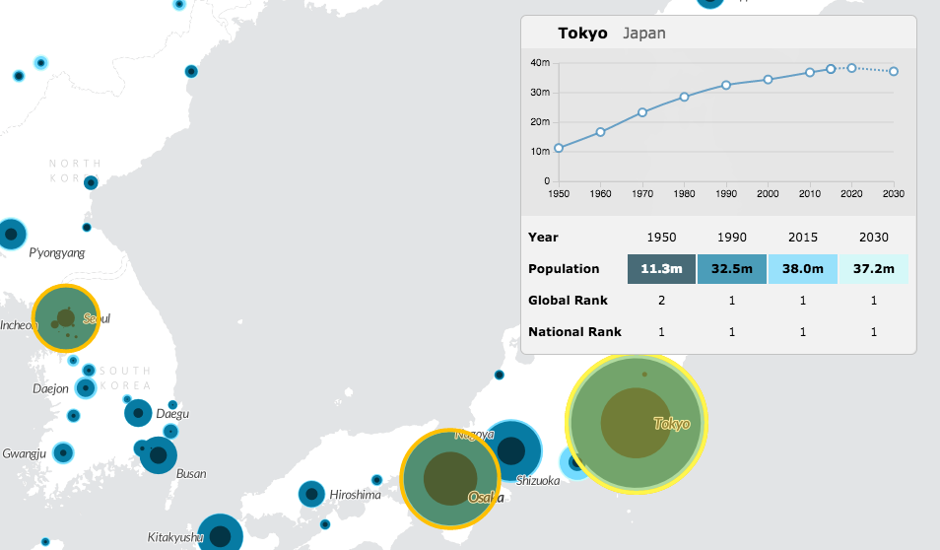Click the North Korea country label

pyautogui.click(x=74, y=170)
